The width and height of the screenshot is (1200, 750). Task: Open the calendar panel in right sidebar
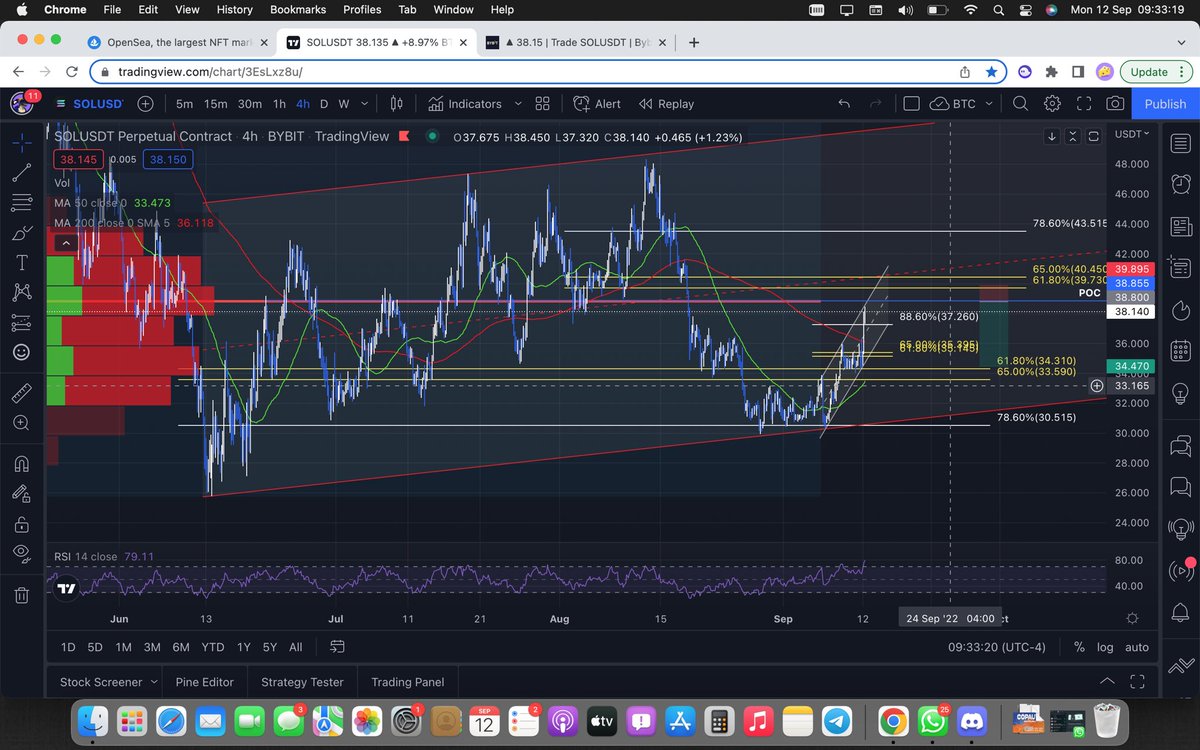[x=1179, y=352]
